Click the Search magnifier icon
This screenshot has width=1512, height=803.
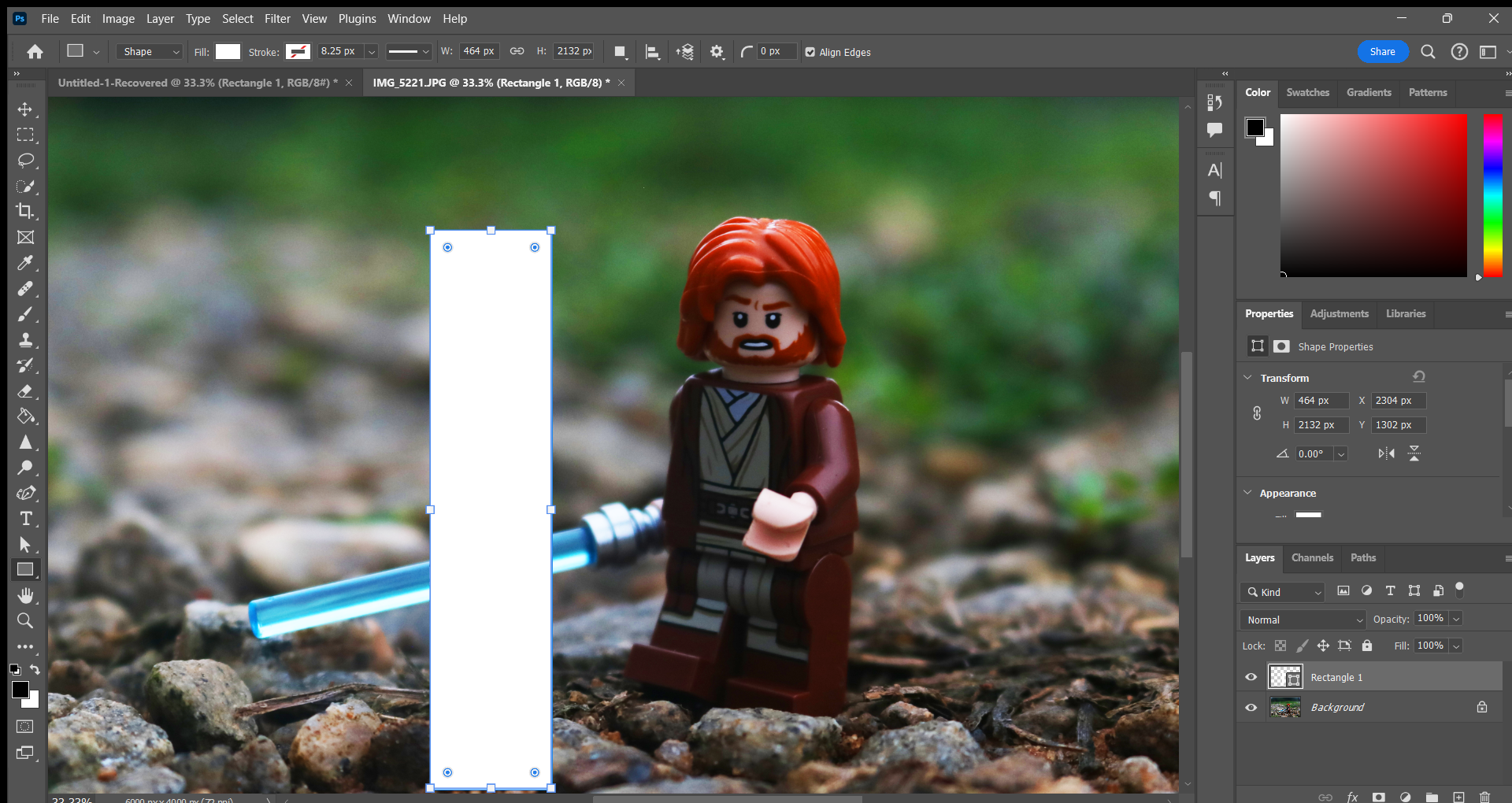point(1428,52)
